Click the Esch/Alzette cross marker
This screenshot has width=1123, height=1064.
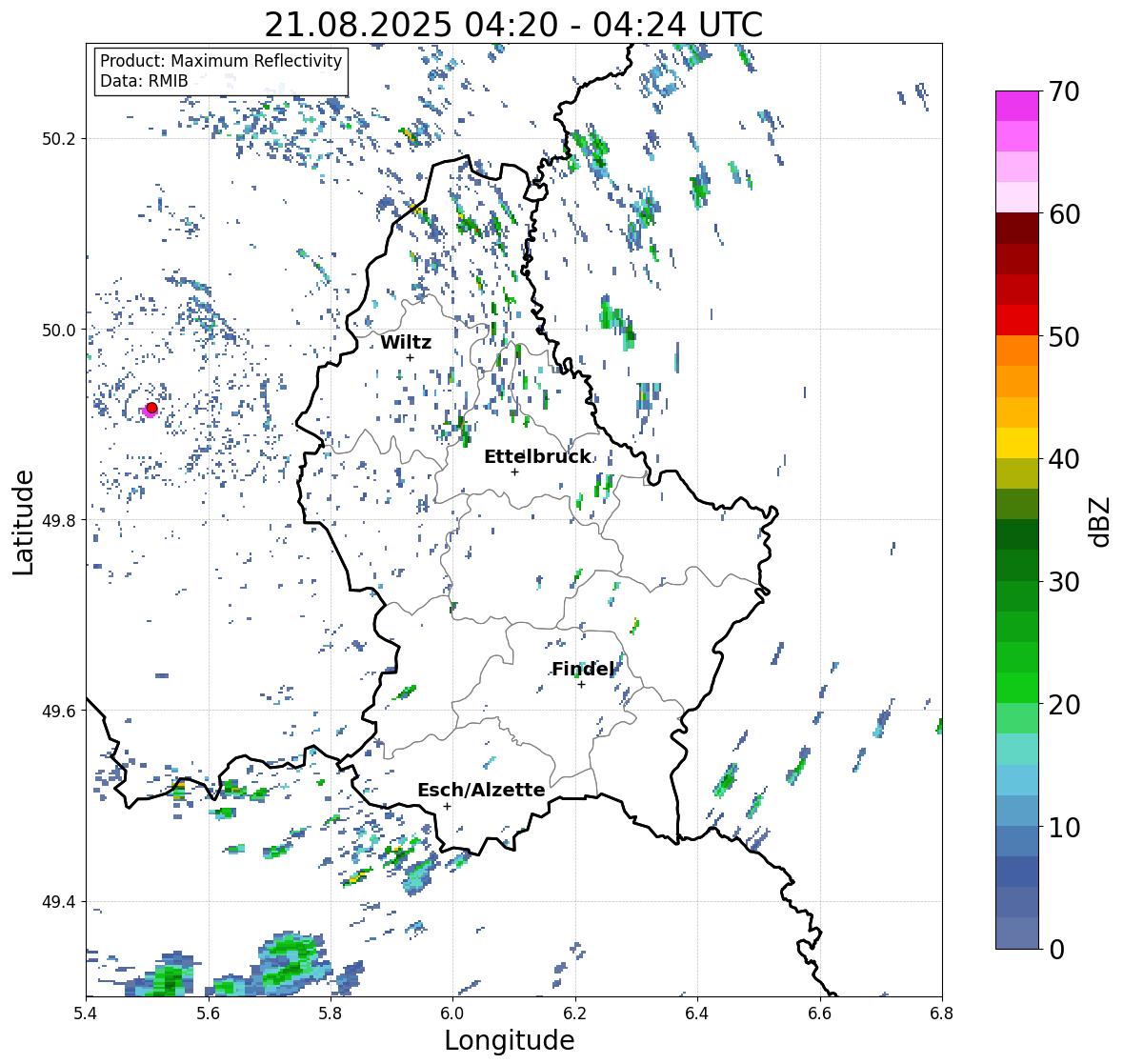447,806
